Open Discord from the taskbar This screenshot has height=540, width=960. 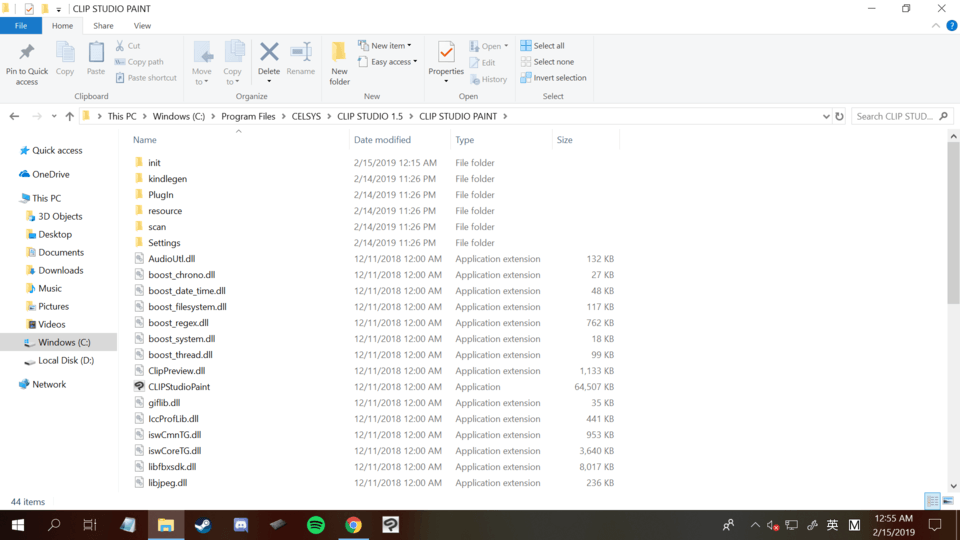tap(241, 525)
